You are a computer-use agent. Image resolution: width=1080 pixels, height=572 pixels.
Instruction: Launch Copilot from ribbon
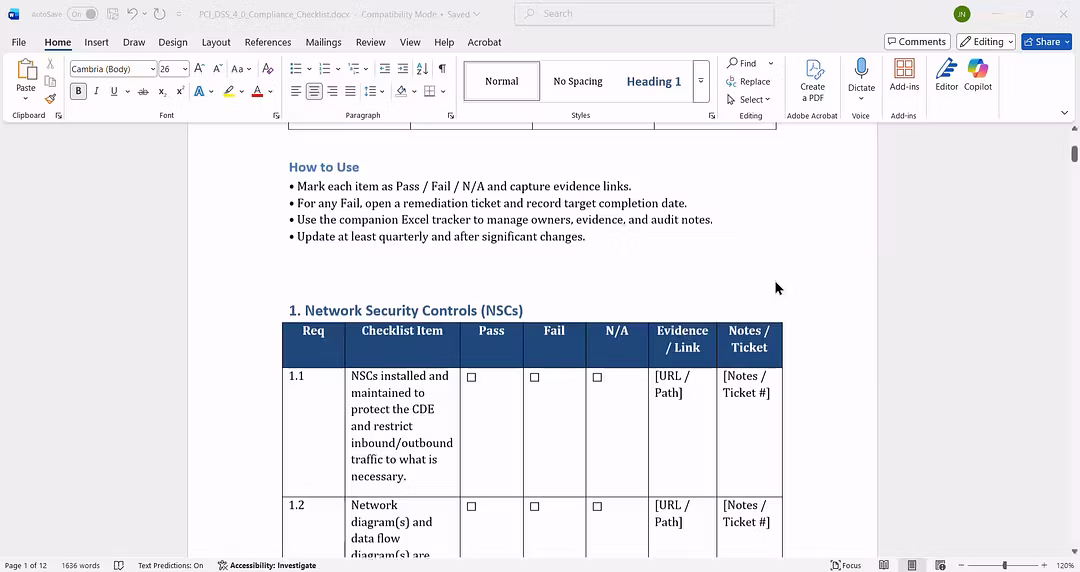977,75
